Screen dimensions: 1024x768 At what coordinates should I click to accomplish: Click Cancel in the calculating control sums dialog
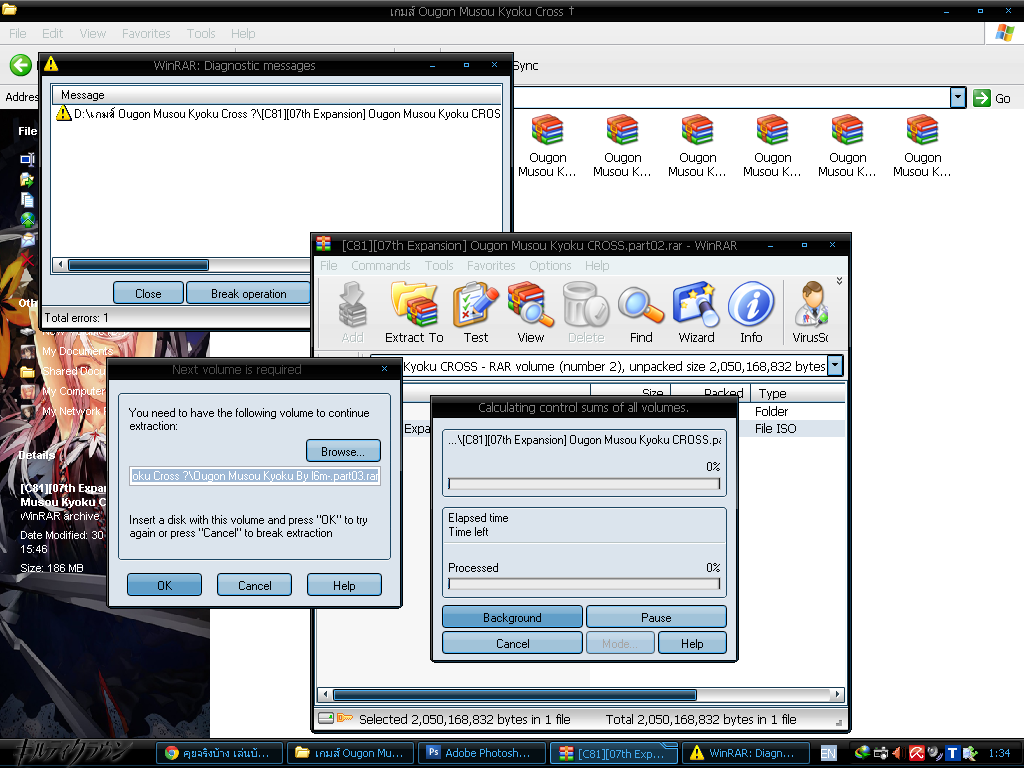click(512, 643)
